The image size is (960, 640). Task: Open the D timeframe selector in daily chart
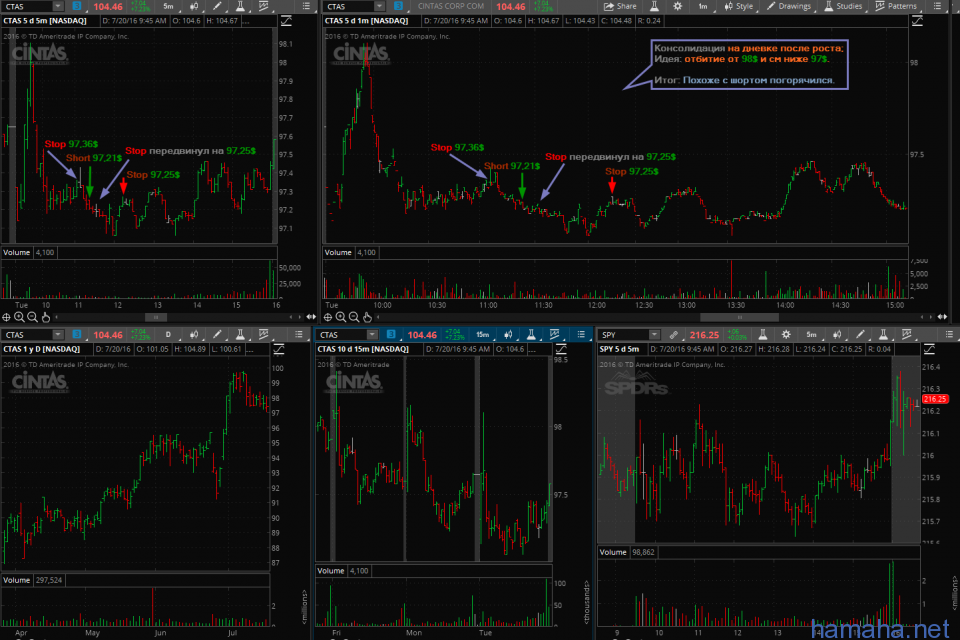tap(168, 335)
